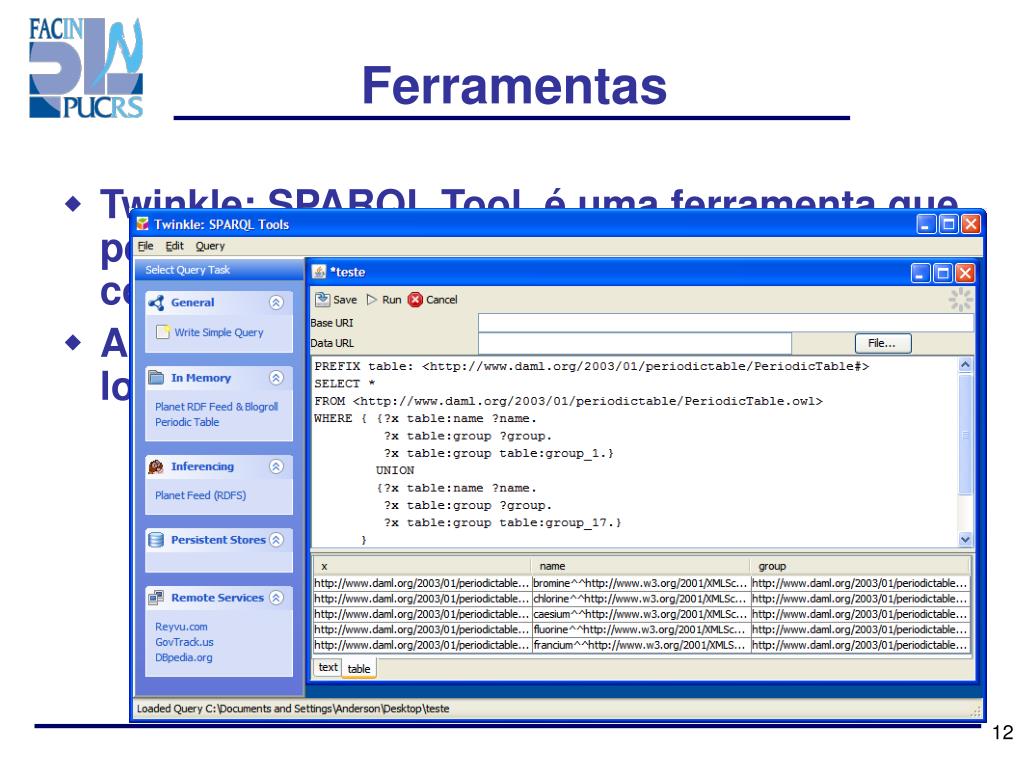Switch to the table results tab

359,669
